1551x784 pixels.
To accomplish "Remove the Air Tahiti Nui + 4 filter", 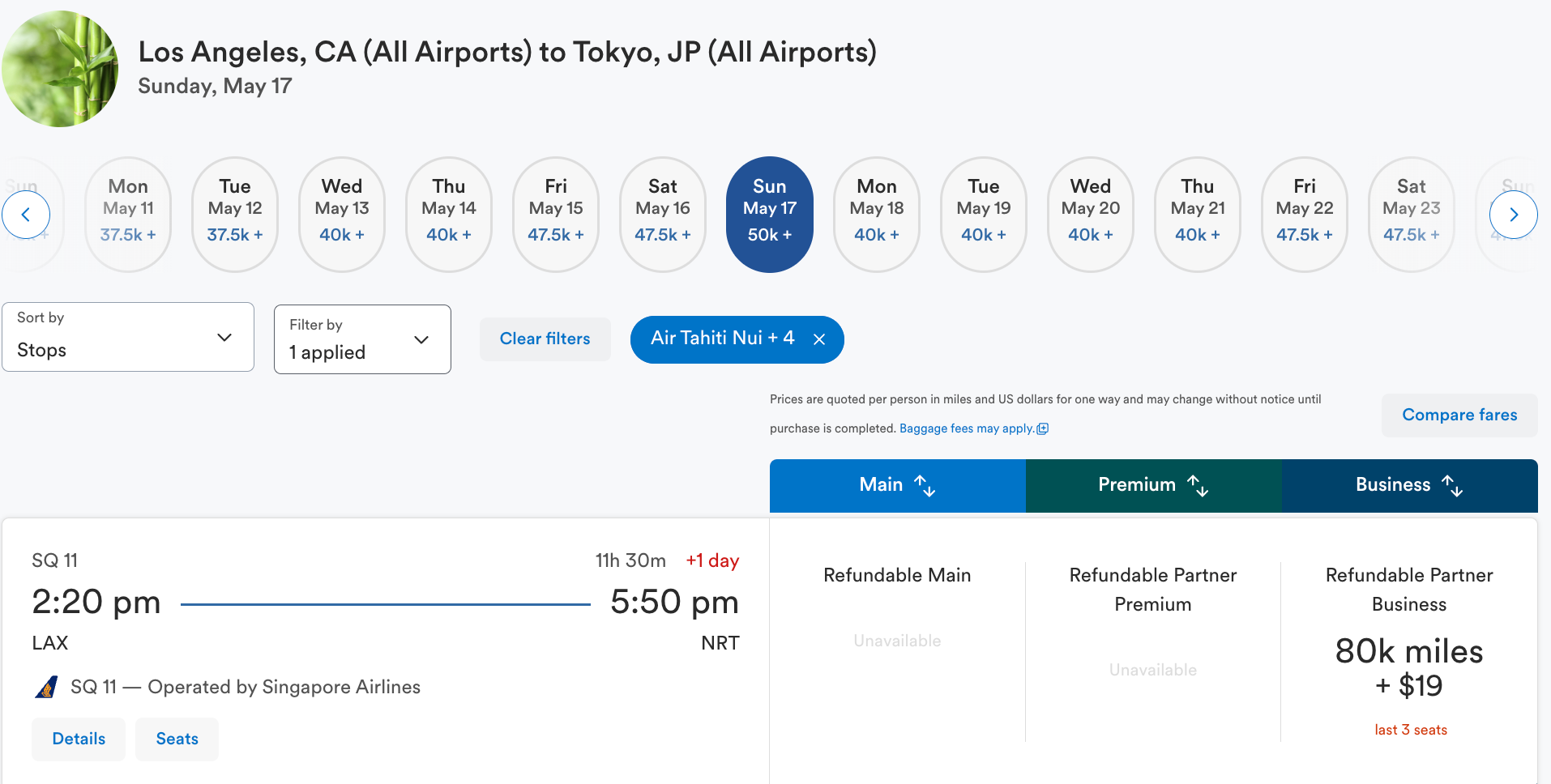I will coord(819,339).
